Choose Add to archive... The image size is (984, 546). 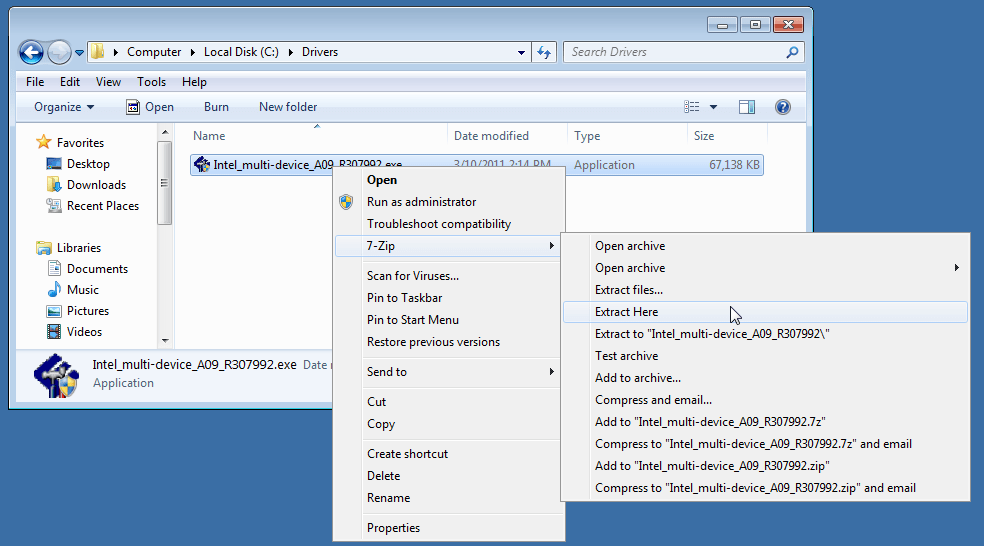(765, 378)
